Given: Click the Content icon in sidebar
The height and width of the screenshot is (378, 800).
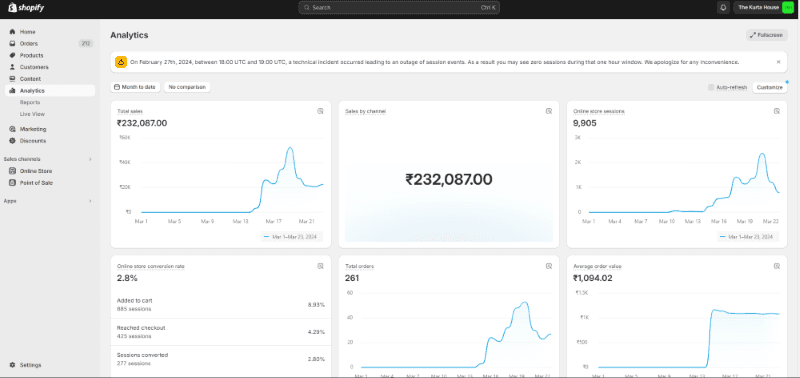Looking at the screenshot, I should (x=12, y=79).
